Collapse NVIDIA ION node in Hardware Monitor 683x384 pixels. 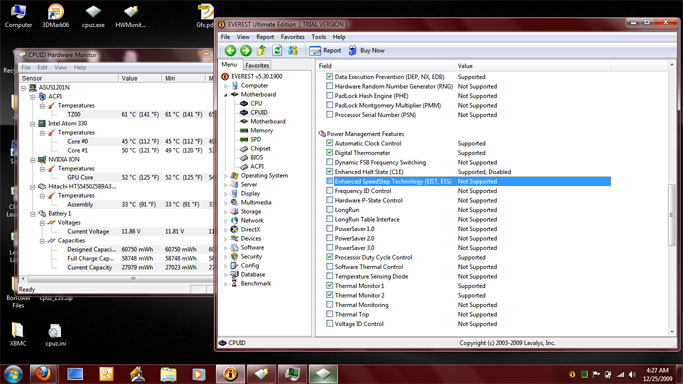click(33, 160)
